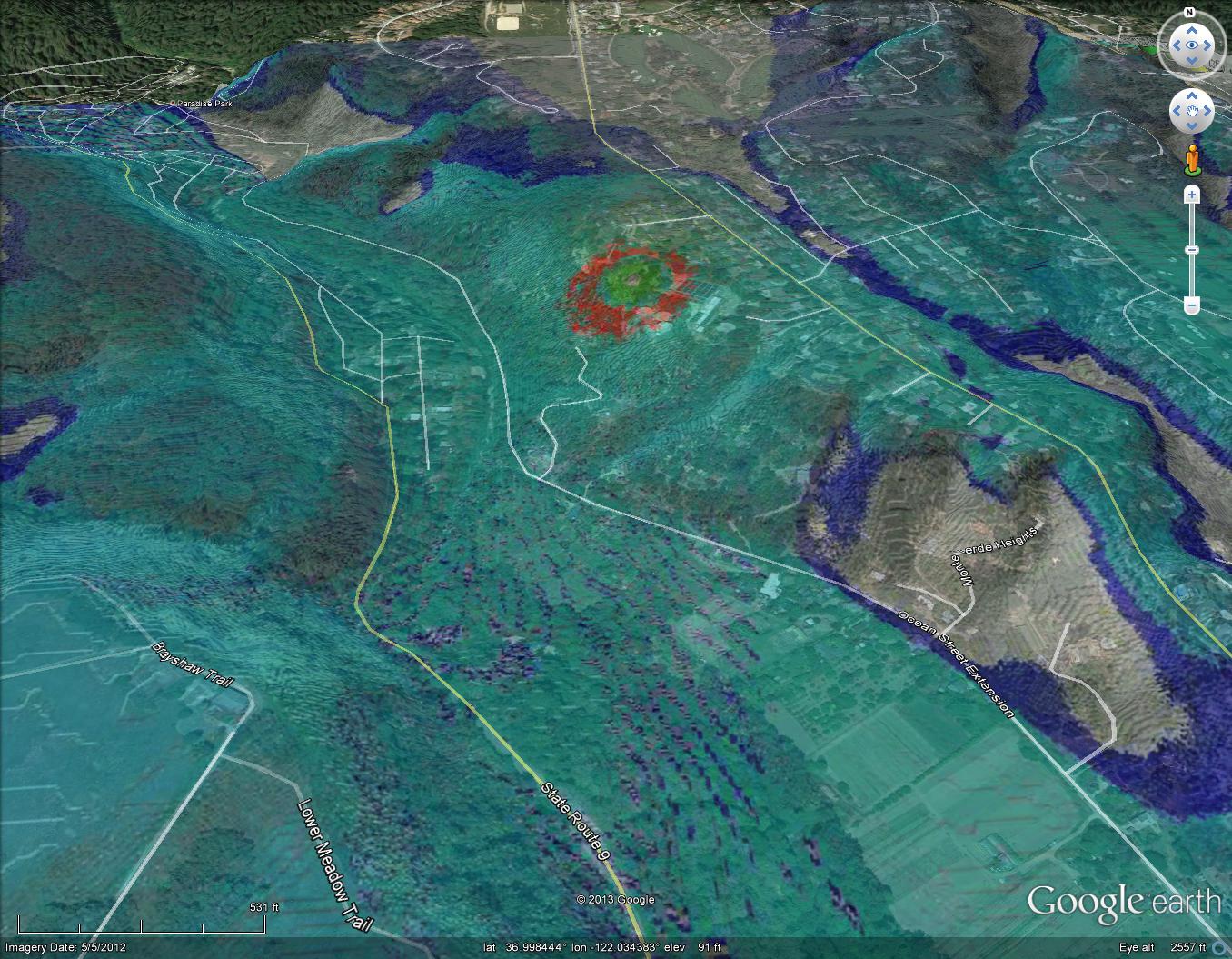Click the hand icon in the Move joystick
Image resolution: width=1232 pixels, height=959 pixels.
coord(1190,112)
